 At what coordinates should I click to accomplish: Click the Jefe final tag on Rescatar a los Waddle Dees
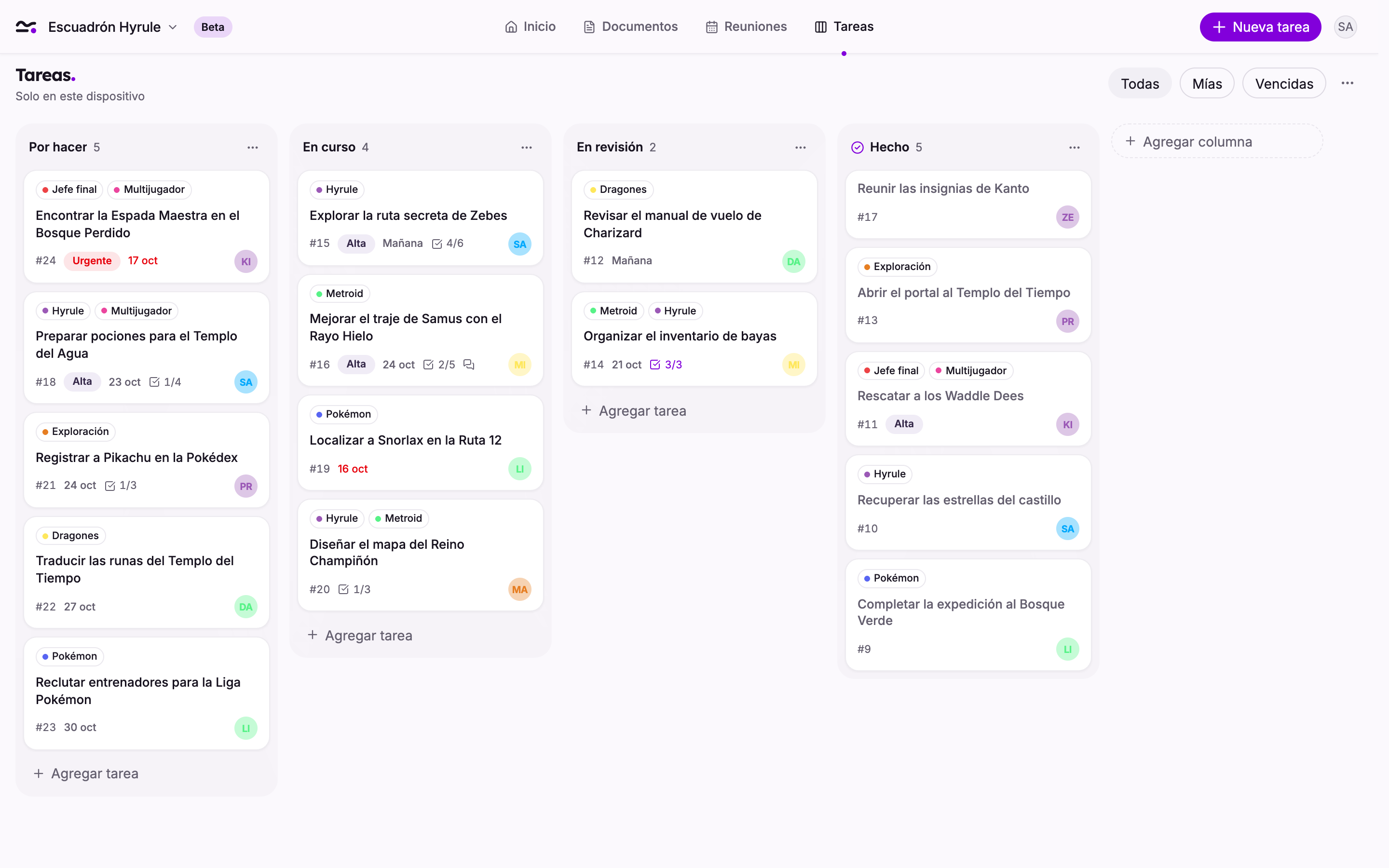click(891, 371)
